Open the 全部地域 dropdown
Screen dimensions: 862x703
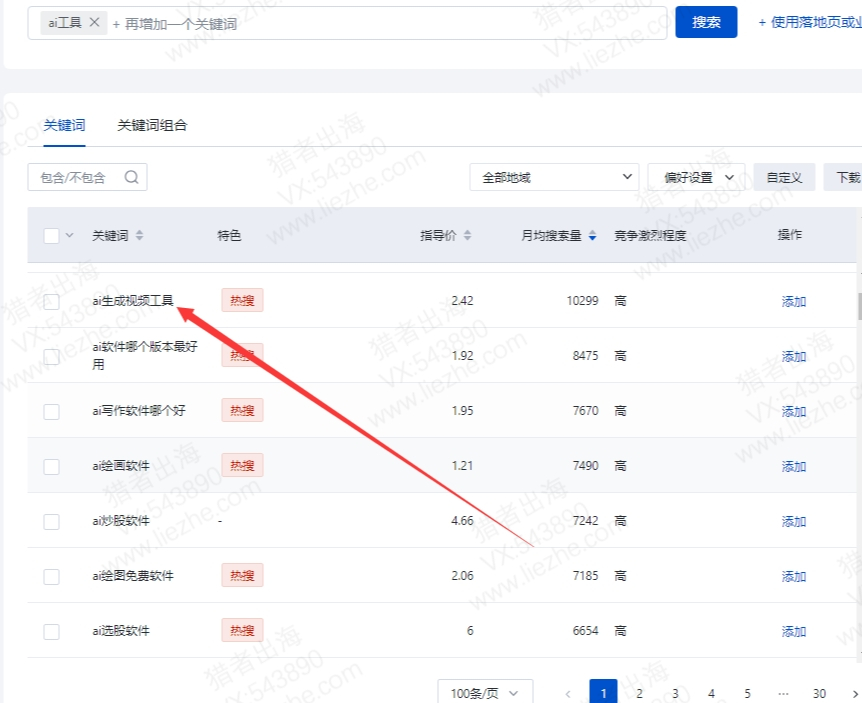pyautogui.click(x=554, y=177)
